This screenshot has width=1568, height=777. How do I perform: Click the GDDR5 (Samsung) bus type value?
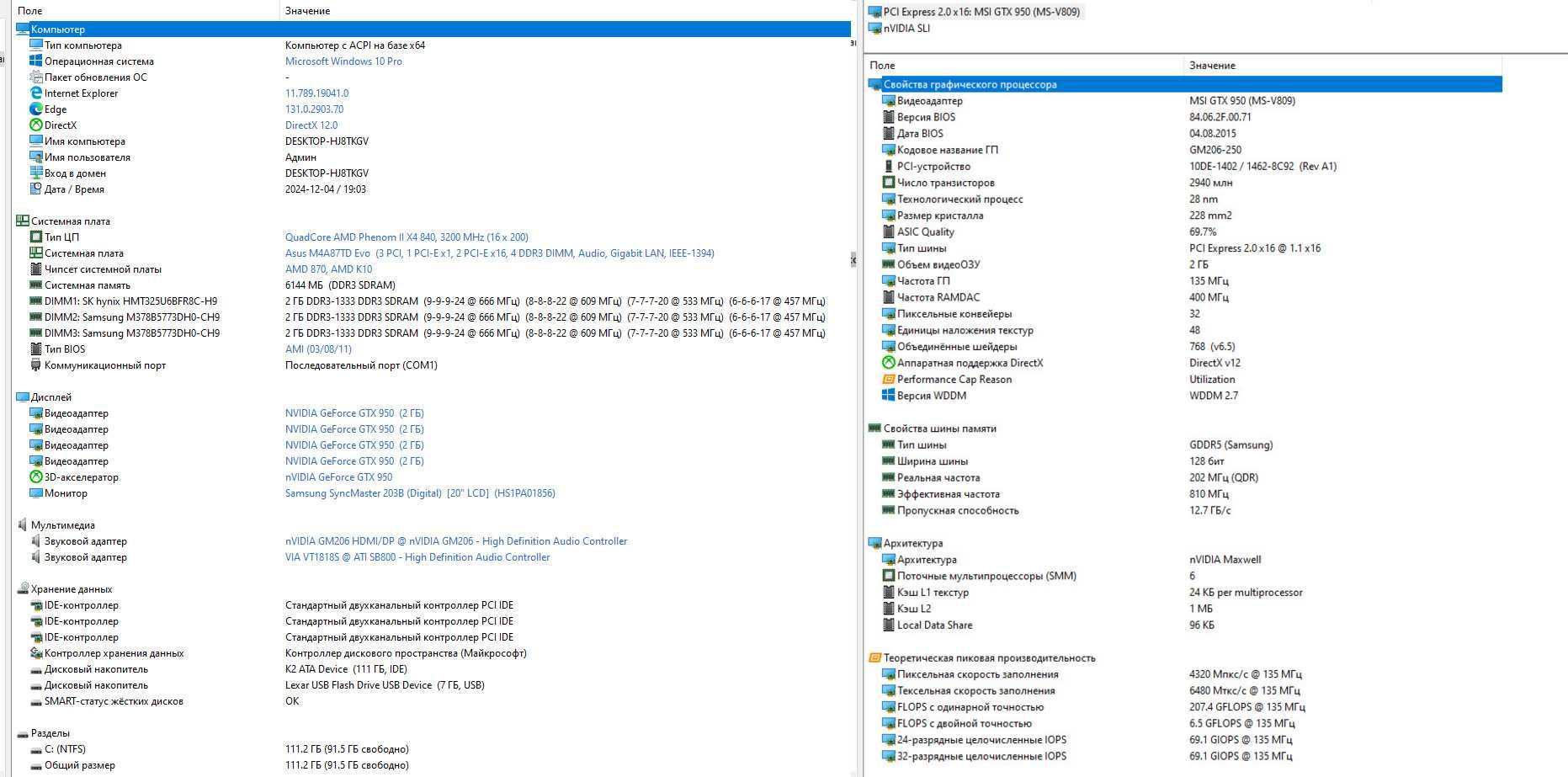(x=1230, y=444)
